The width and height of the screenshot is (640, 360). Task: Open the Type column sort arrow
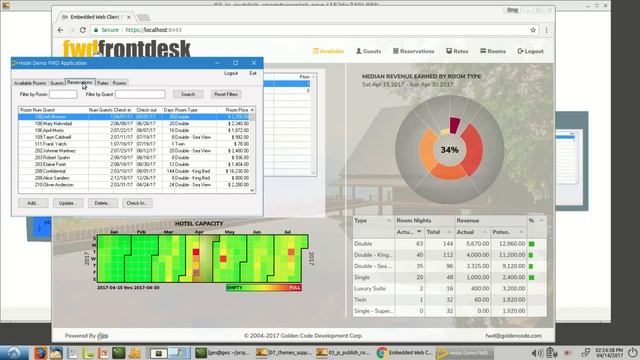tap(389, 221)
